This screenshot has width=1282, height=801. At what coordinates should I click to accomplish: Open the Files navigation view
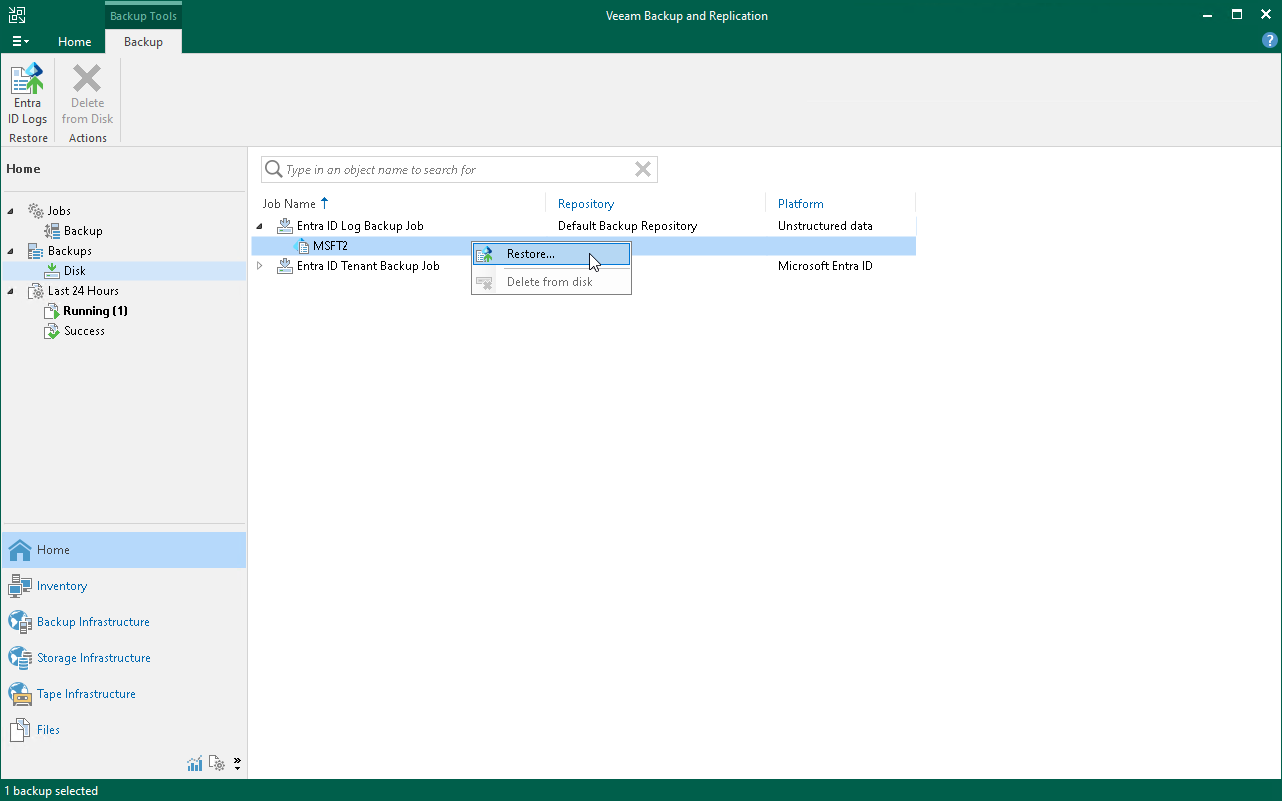[x=123, y=730]
